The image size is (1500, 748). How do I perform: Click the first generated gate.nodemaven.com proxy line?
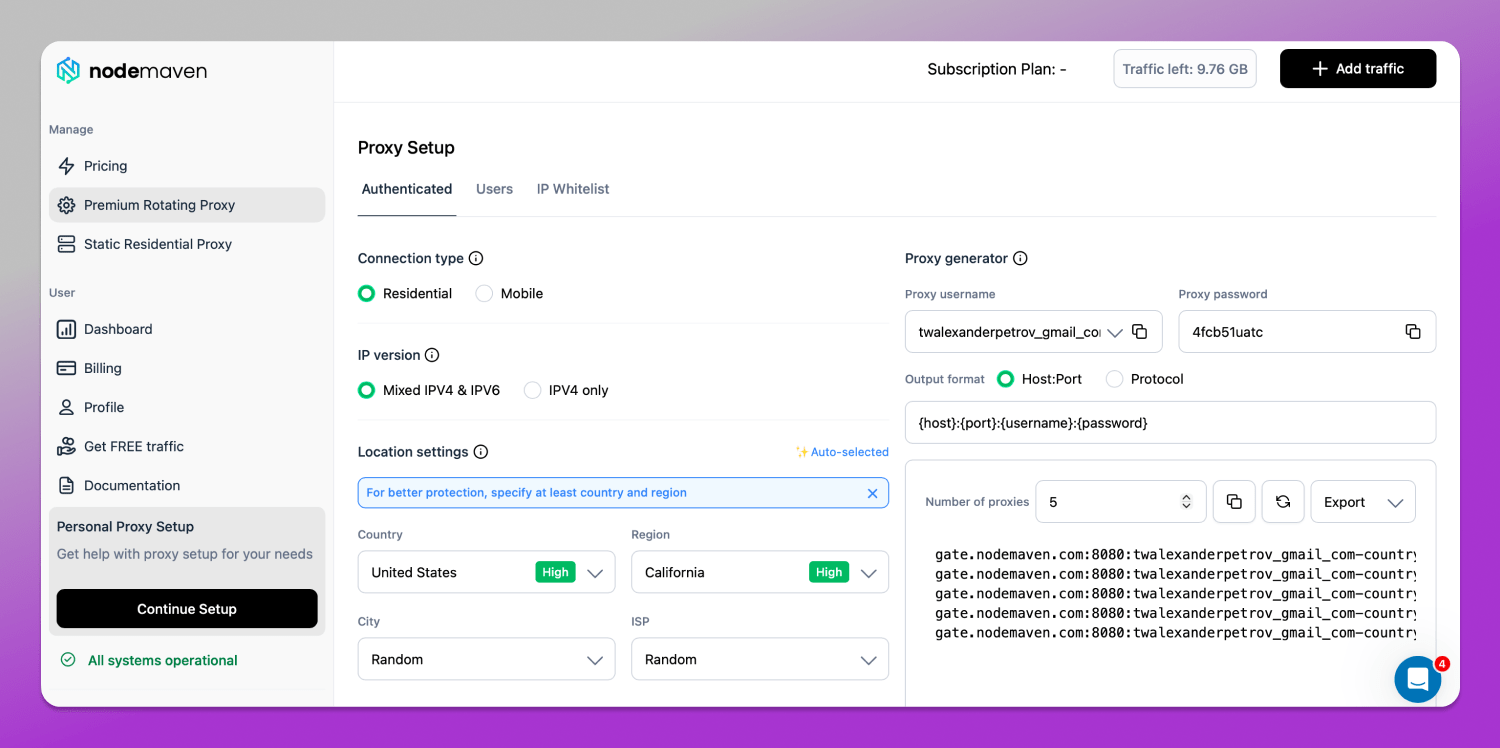click(x=1176, y=554)
